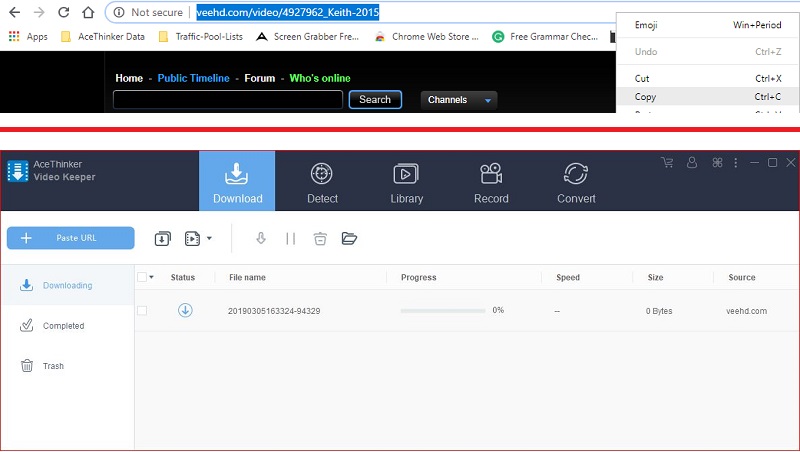Click the veehd search input field
The image size is (800, 452).
click(228, 99)
